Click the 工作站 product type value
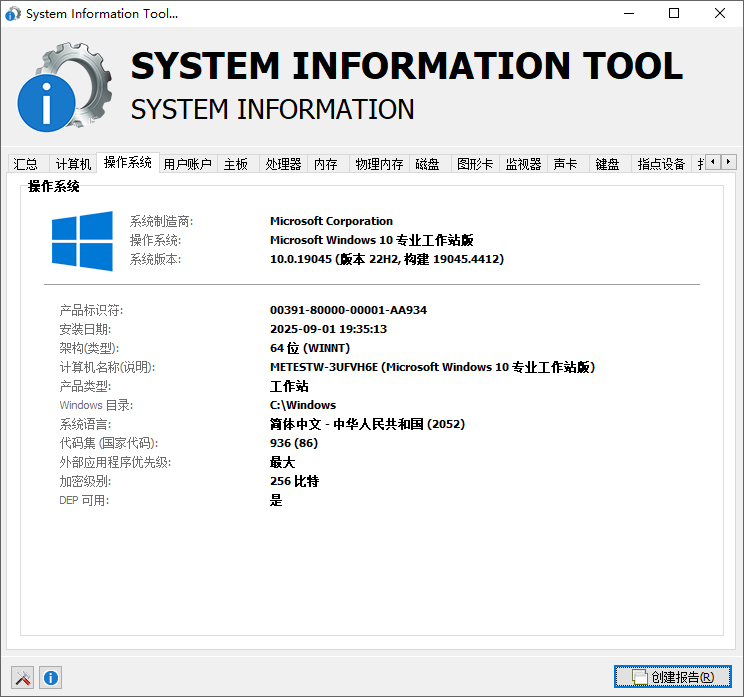The width and height of the screenshot is (744, 697). (x=289, y=386)
